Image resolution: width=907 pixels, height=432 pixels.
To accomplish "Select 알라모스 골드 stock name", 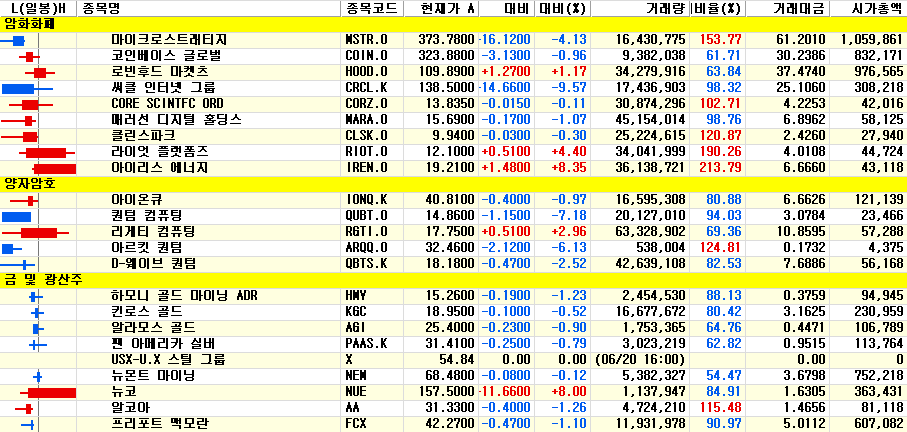I will click(153, 328).
